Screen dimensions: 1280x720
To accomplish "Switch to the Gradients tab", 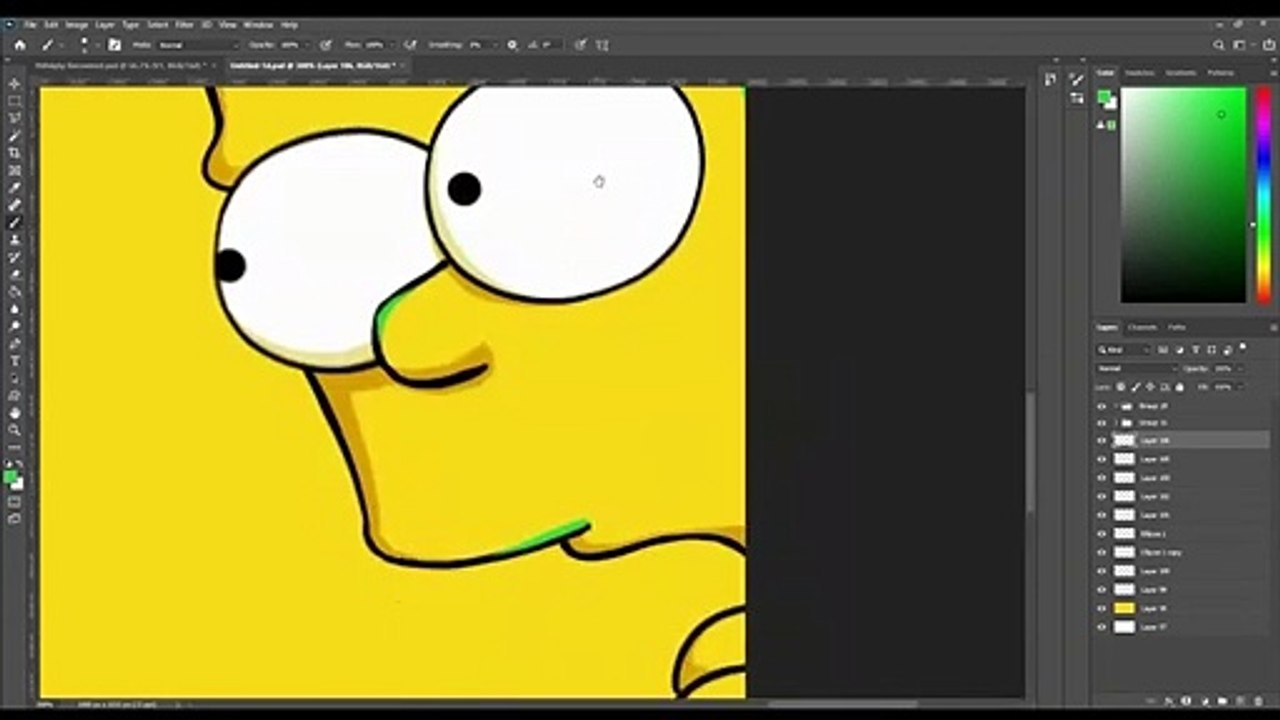I will pyautogui.click(x=1180, y=73).
